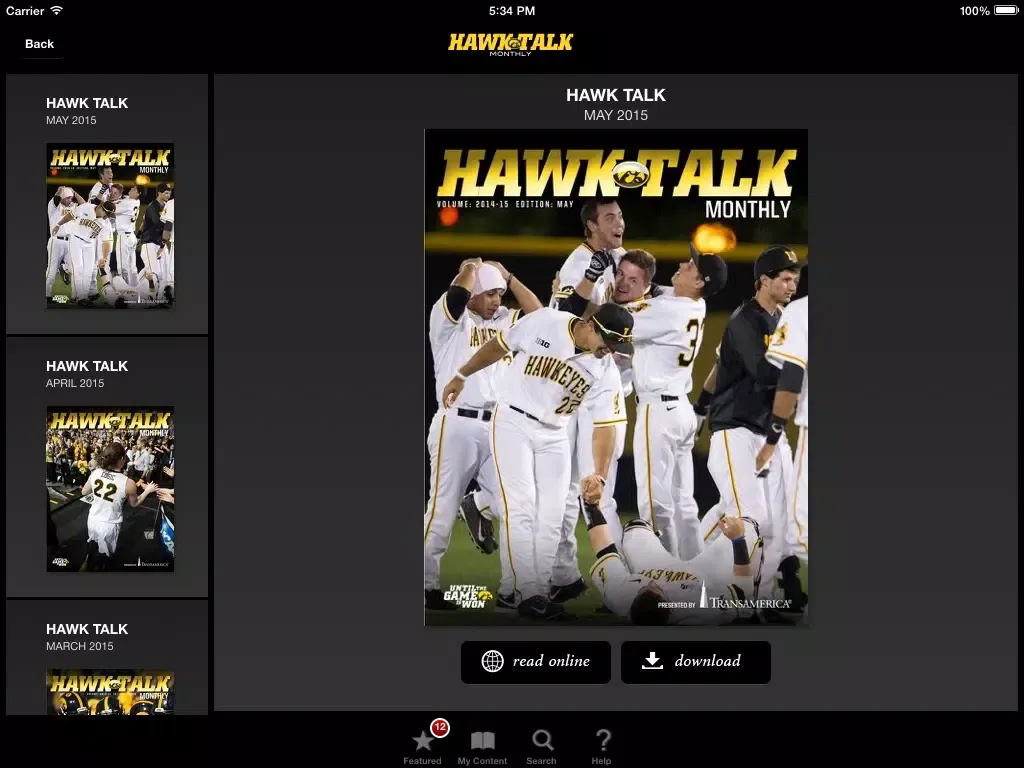Select the April 2015 cover thumbnail
This screenshot has height=768, width=1024.
coord(110,488)
